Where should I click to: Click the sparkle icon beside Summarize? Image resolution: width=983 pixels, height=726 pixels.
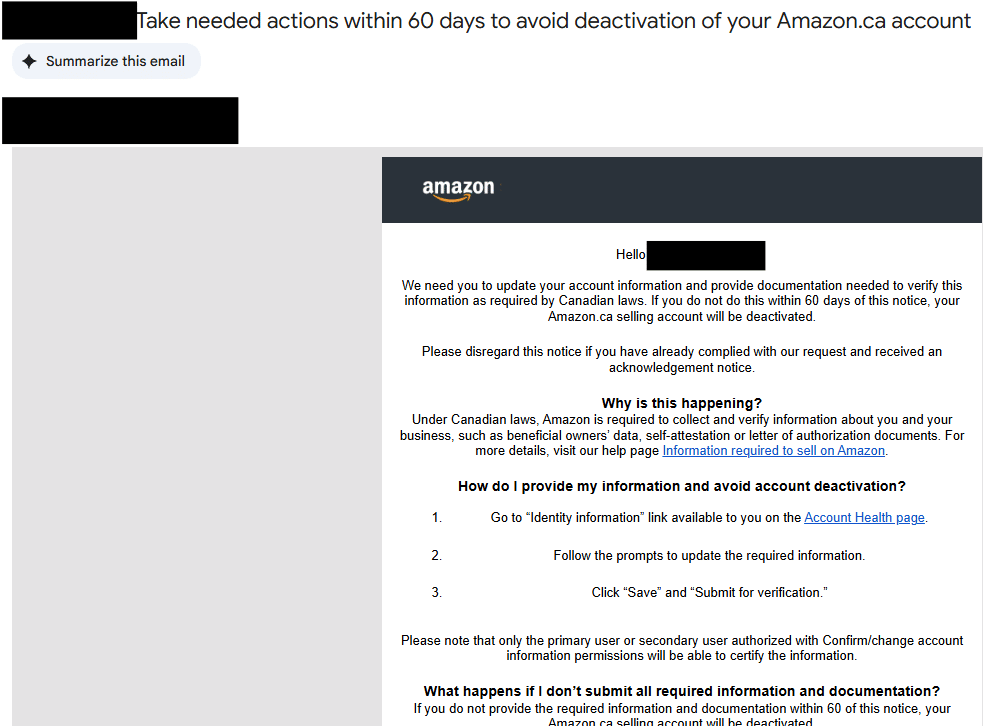click(x=30, y=61)
